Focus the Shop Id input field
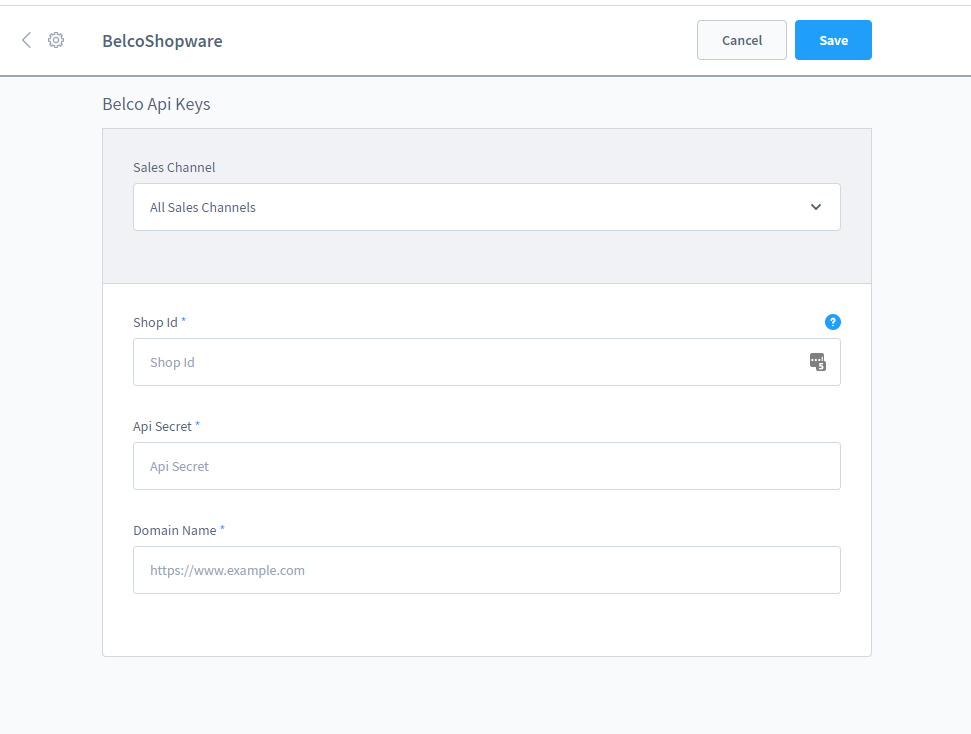 click(487, 362)
